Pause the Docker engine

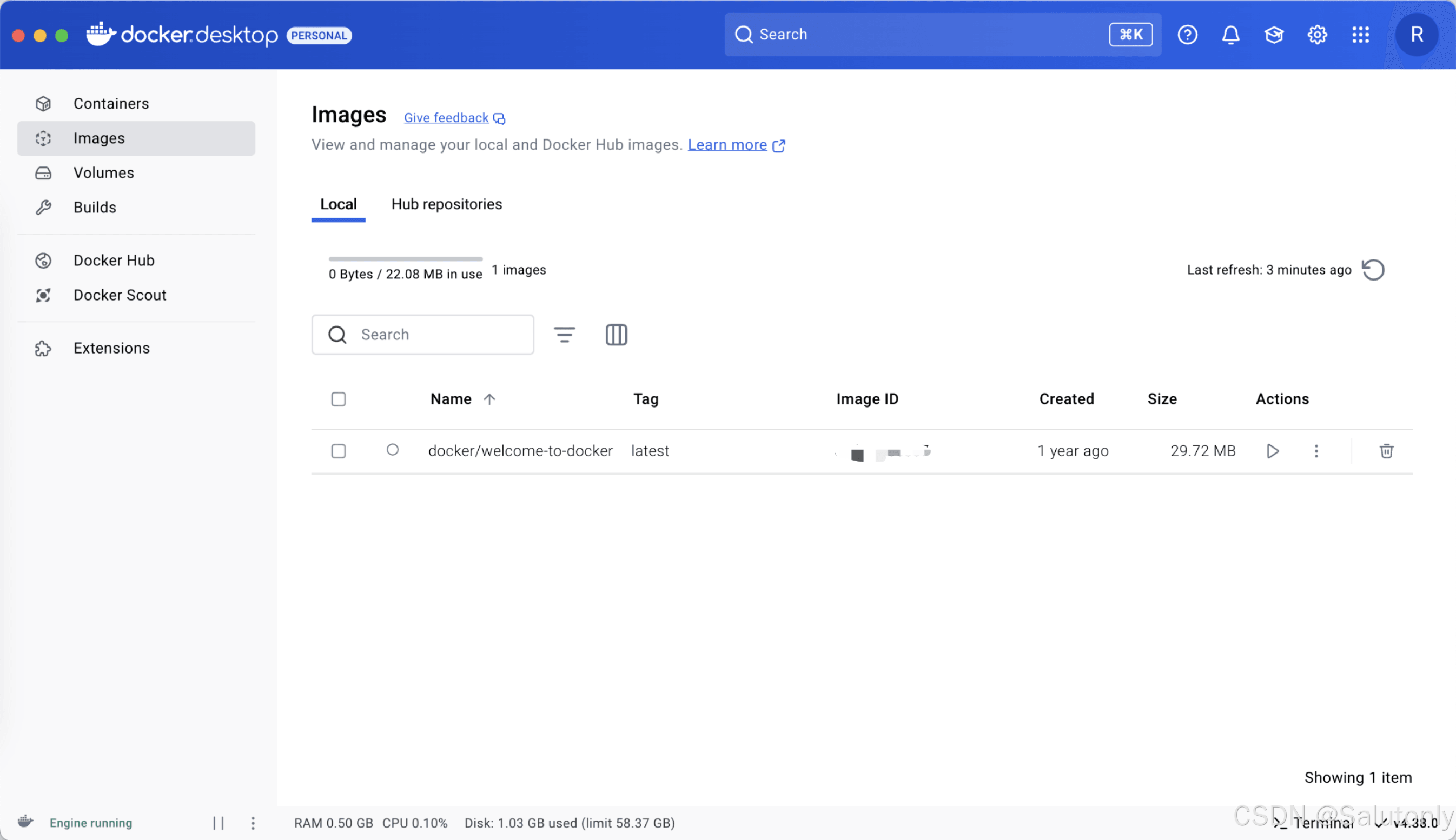[218, 823]
